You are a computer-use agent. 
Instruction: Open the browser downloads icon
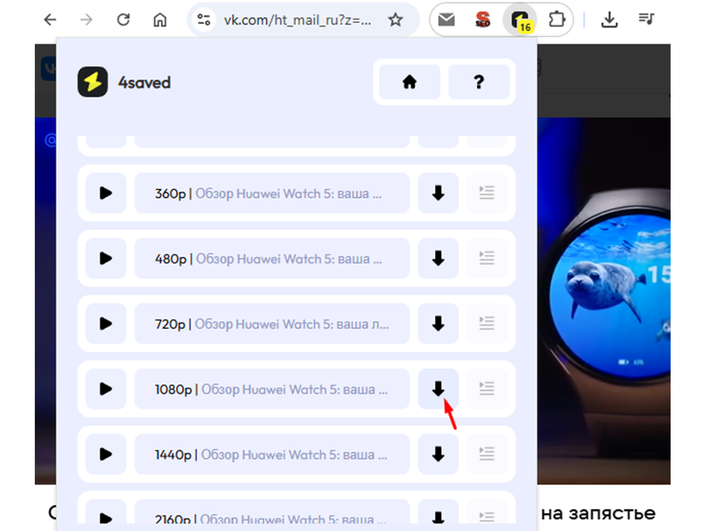[609, 19]
